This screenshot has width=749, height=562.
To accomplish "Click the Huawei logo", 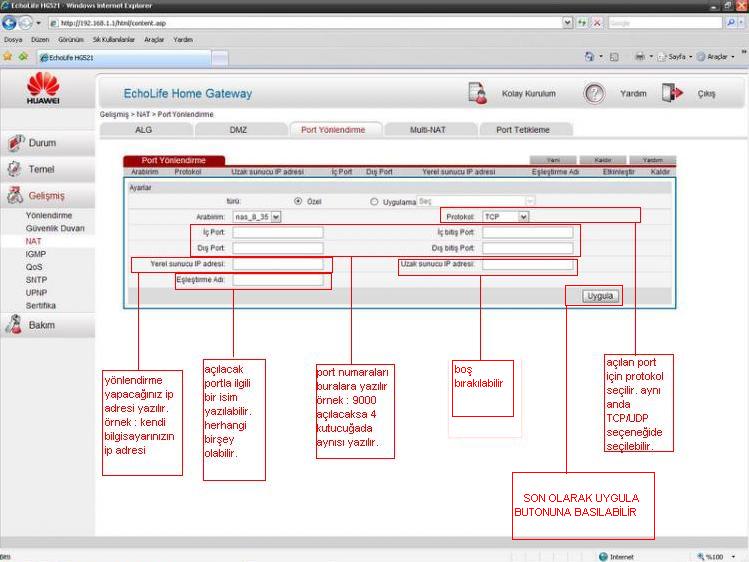I will (x=43, y=88).
